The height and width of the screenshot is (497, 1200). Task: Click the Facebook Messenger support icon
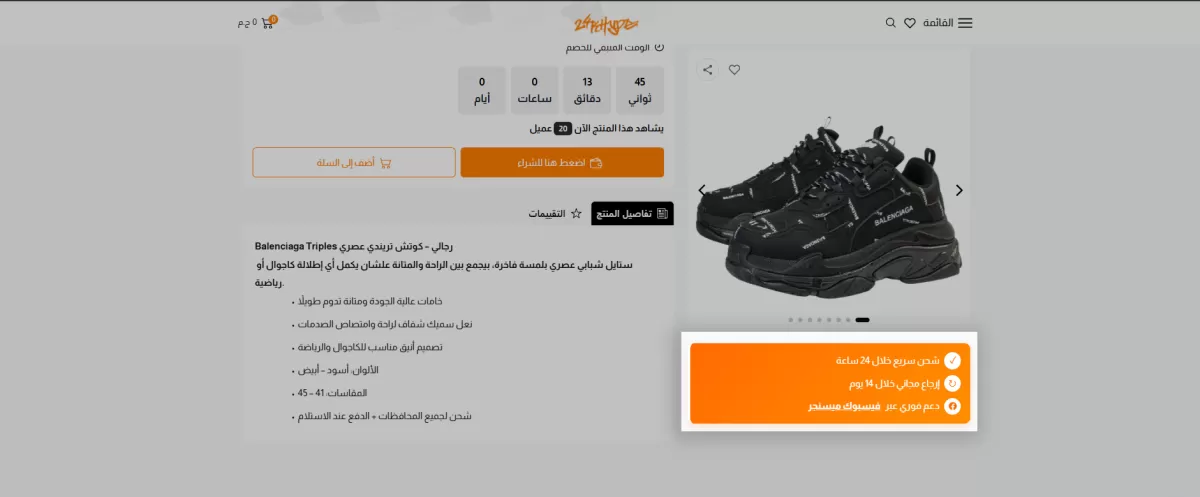point(953,406)
